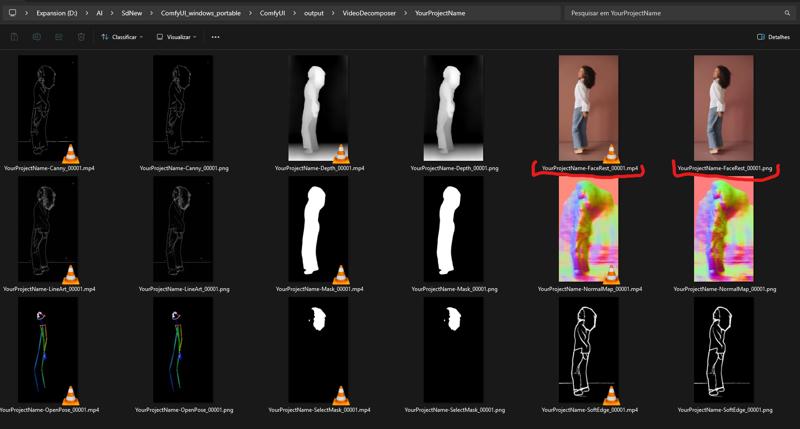This screenshot has height=429, width=800.
Task: Select the Depth_00001.png thumbnail
Action: click(x=454, y=108)
